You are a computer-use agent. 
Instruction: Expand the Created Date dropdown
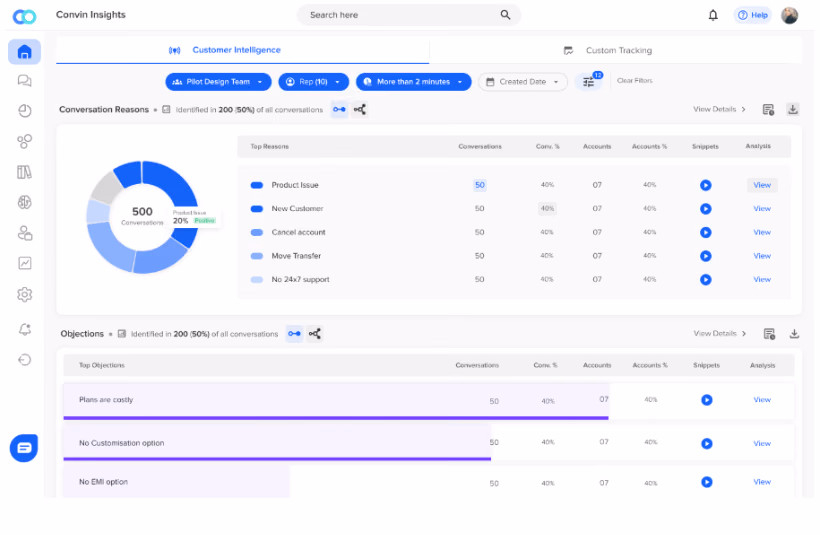click(x=522, y=82)
